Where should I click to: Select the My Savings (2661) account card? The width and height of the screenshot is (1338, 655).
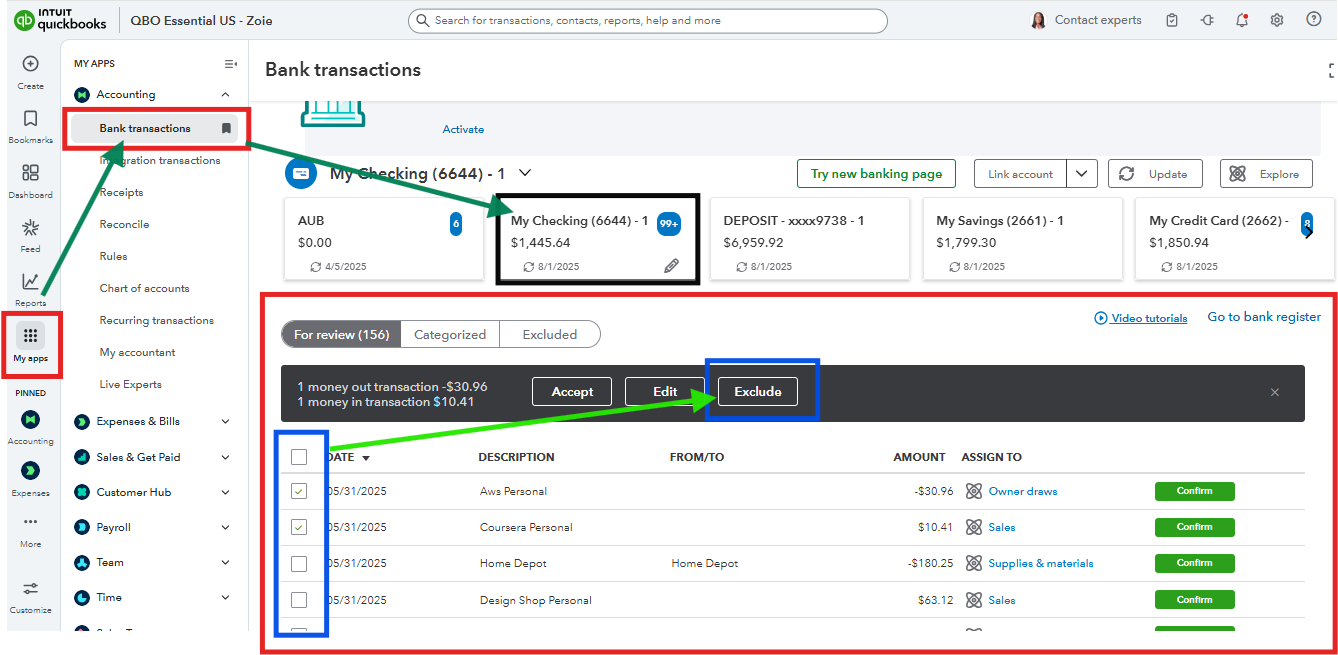click(1023, 239)
